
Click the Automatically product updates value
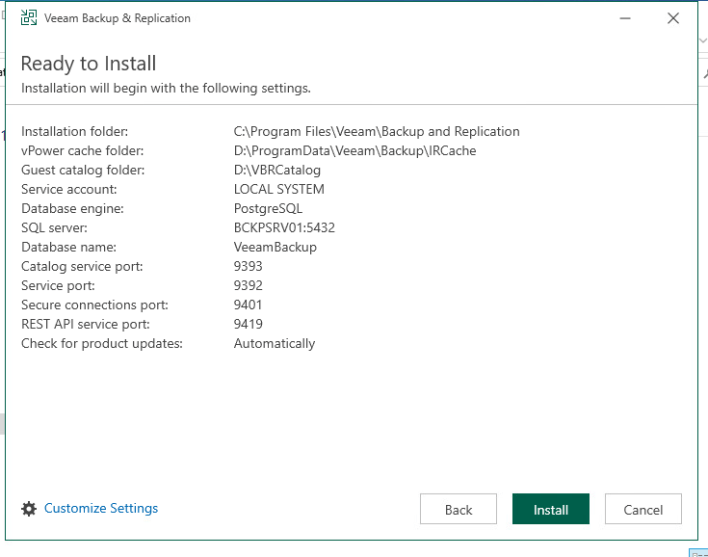point(275,343)
